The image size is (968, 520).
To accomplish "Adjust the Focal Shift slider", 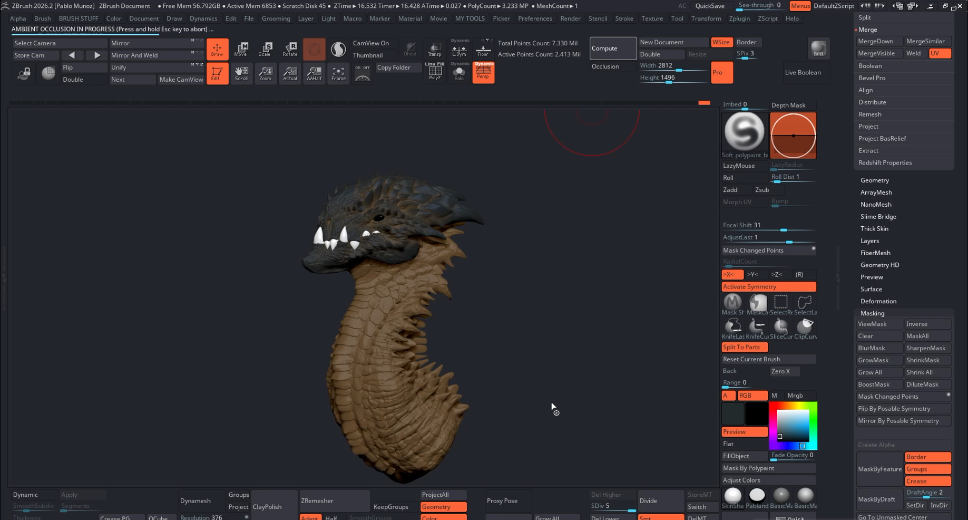I will (769, 225).
